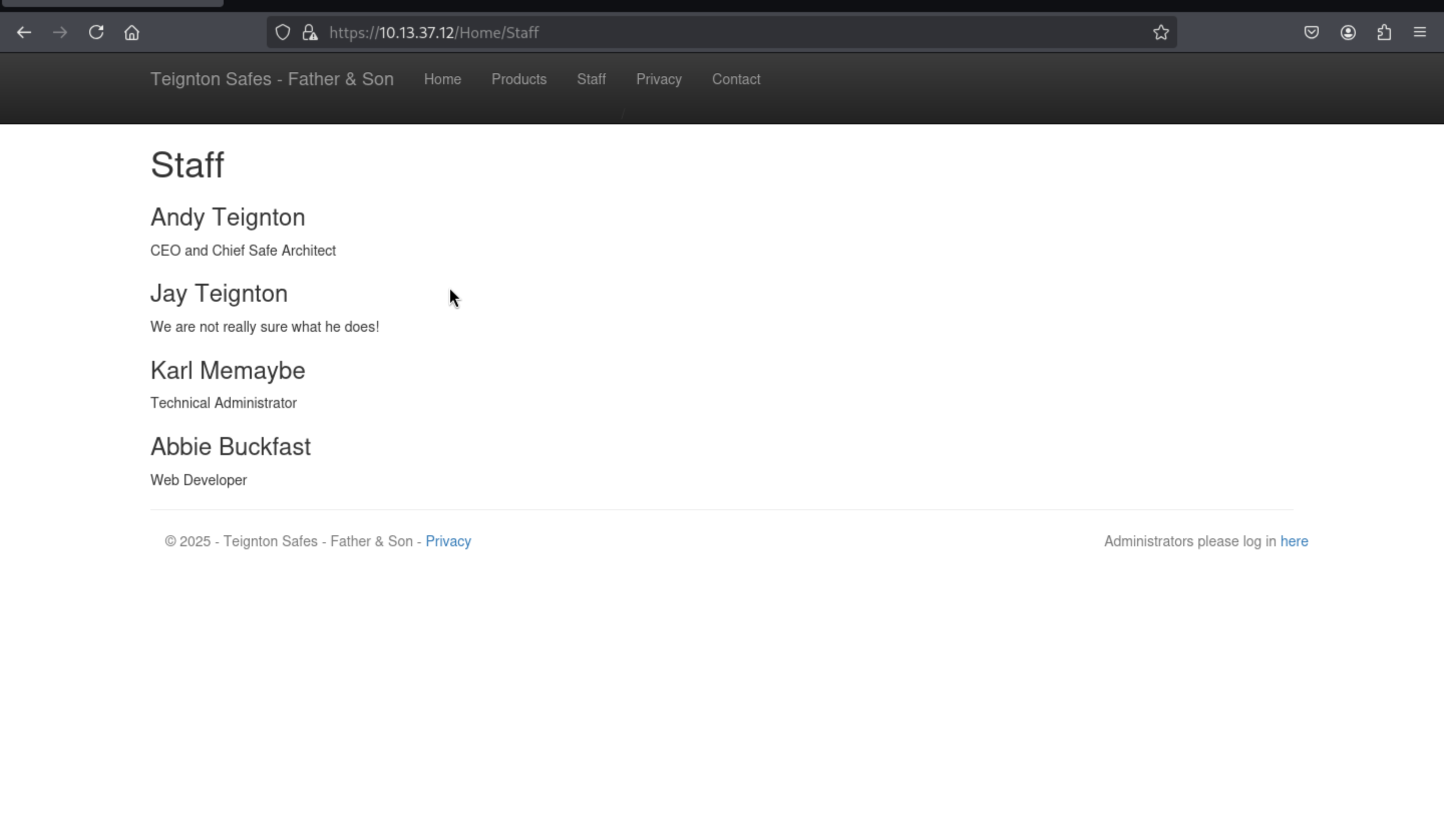Click 'Administrators please log in' footer text

1190,541
